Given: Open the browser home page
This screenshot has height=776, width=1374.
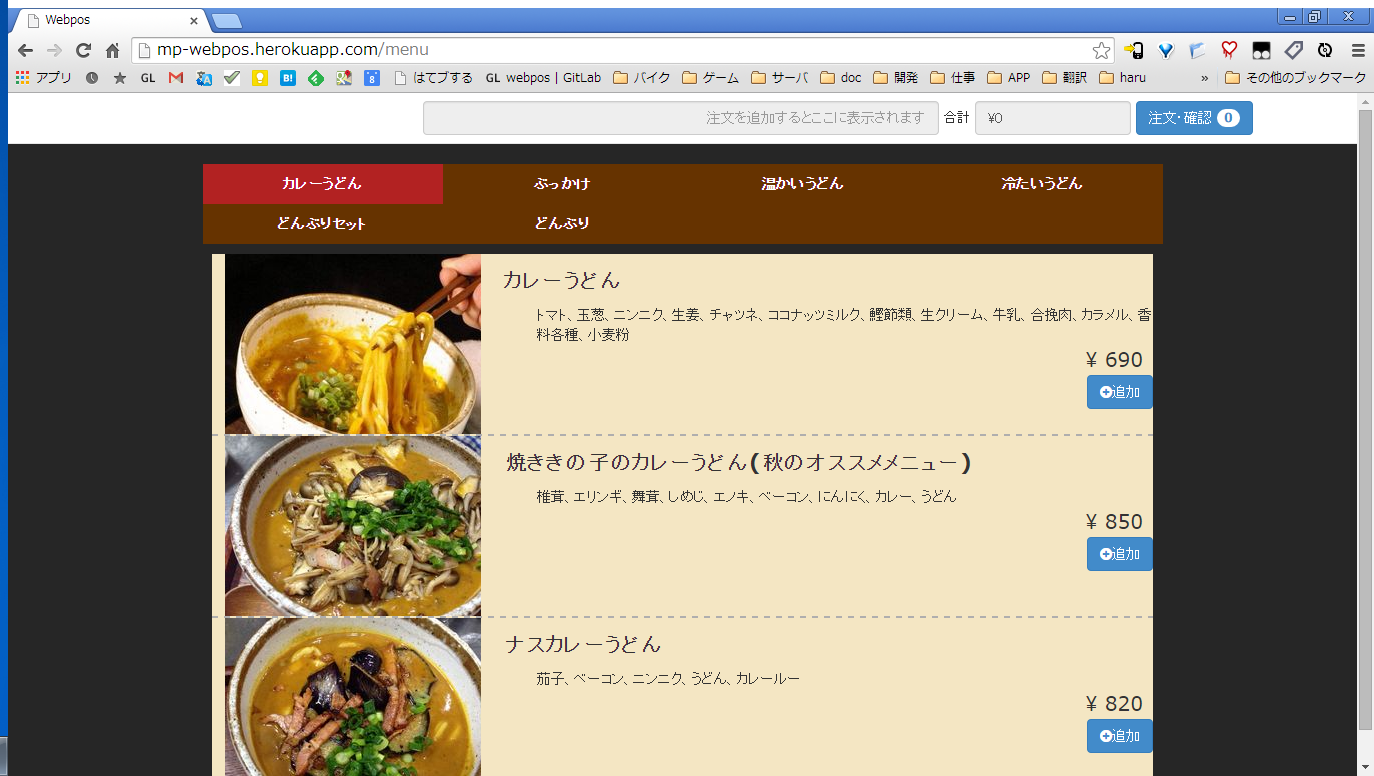Looking at the screenshot, I should [x=112, y=50].
